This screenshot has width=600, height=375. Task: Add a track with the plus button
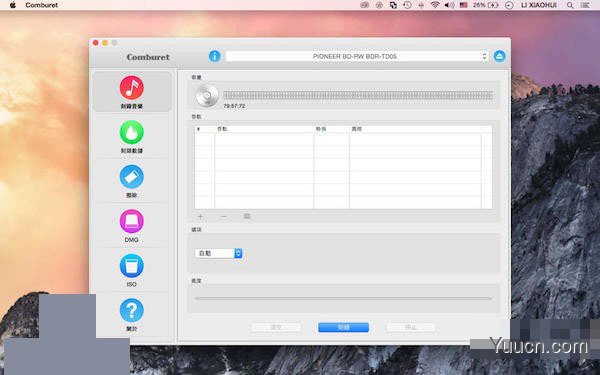200,217
